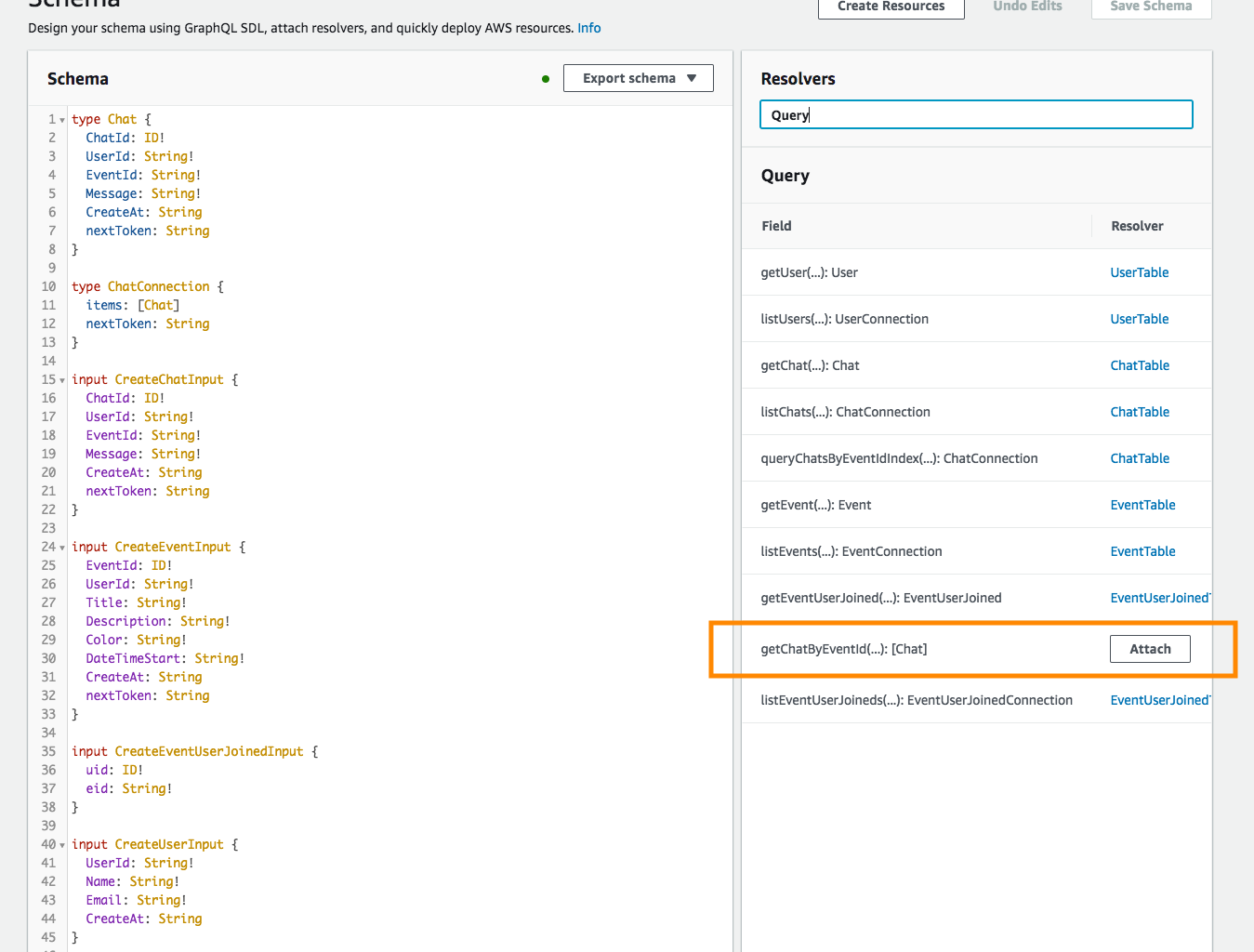Click the Resolvers panel heading
The height and width of the screenshot is (952, 1254).
click(x=798, y=79)
